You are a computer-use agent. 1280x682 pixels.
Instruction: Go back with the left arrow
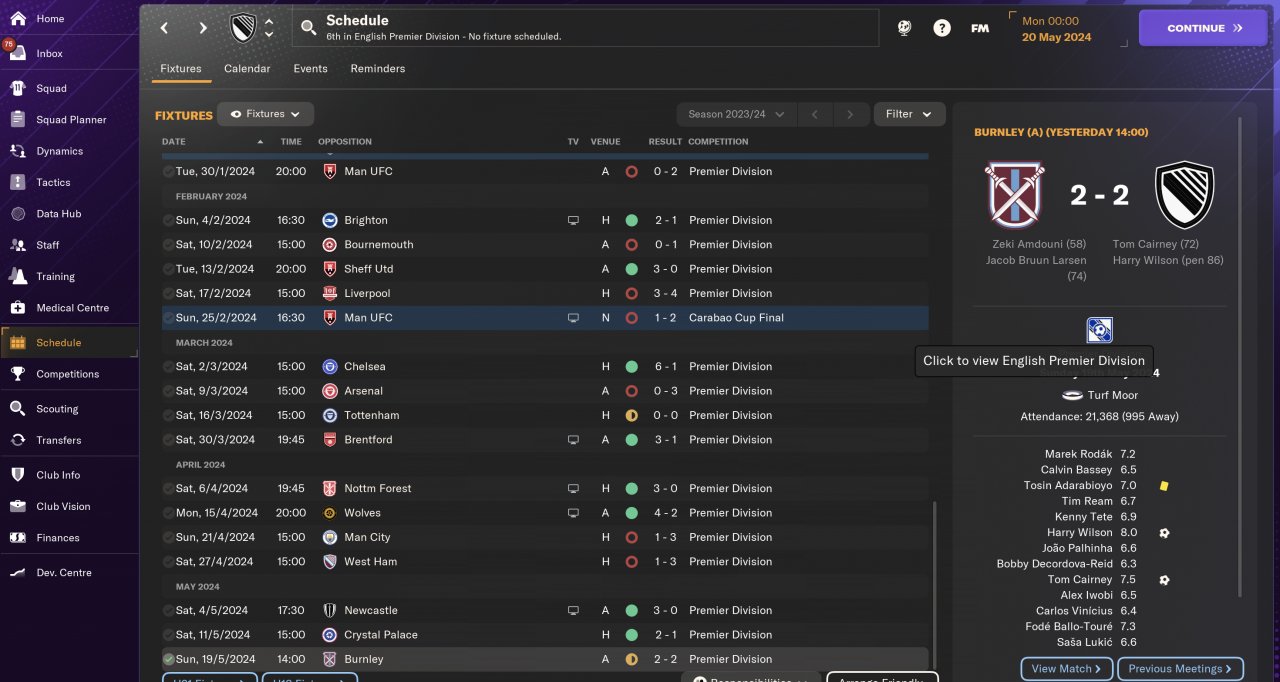click(x=165, y=28)
